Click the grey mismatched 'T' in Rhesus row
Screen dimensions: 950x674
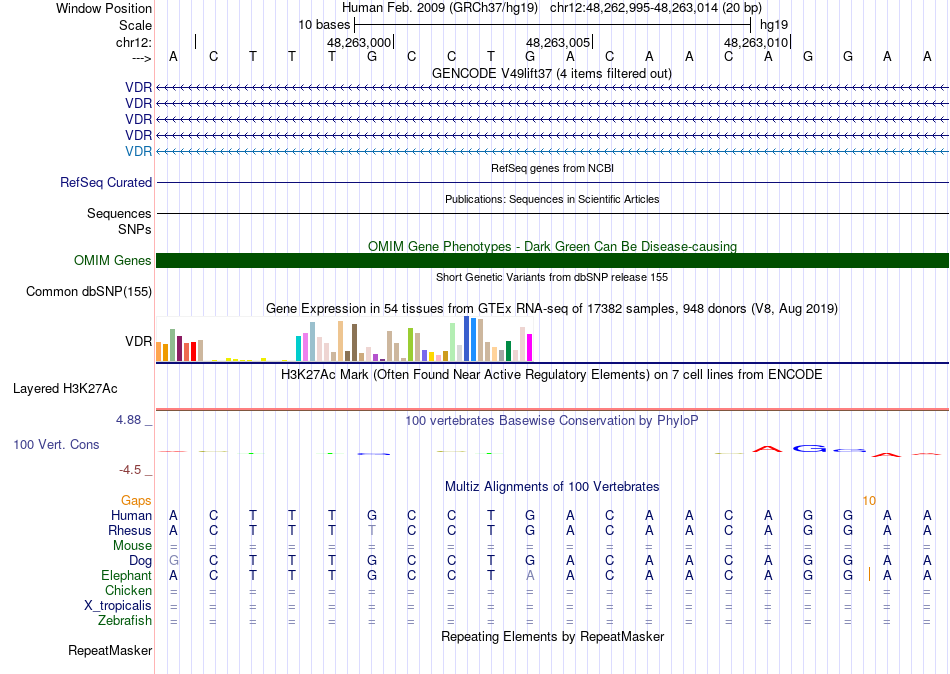point(371,530)
